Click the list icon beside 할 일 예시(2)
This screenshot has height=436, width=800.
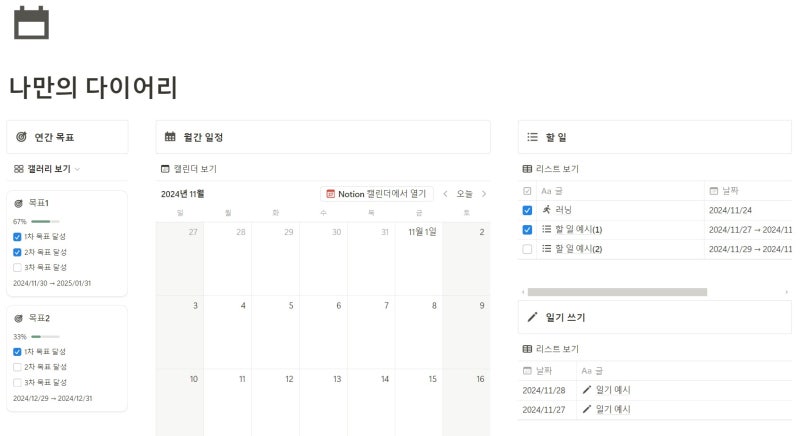546,248
